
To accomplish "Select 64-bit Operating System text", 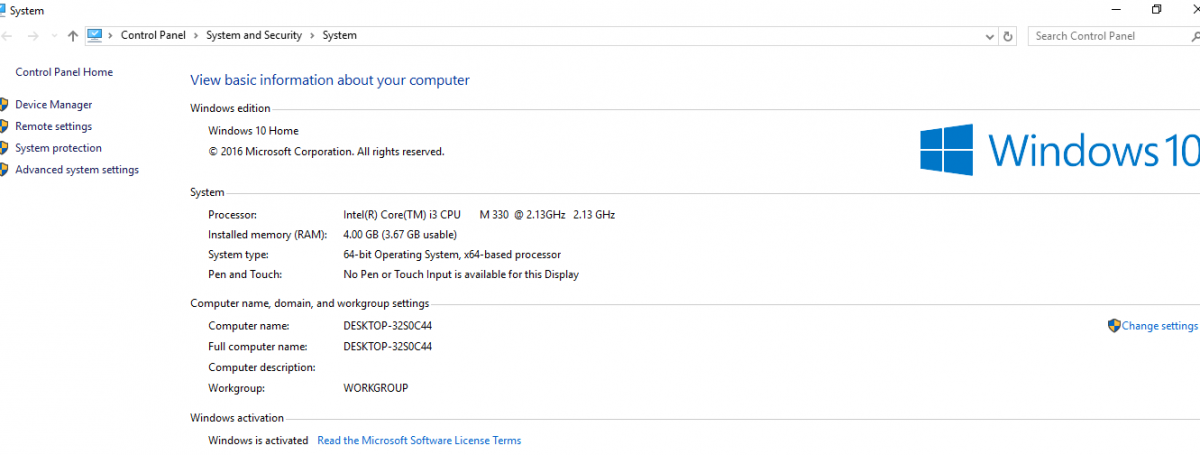I will (452, 255).
